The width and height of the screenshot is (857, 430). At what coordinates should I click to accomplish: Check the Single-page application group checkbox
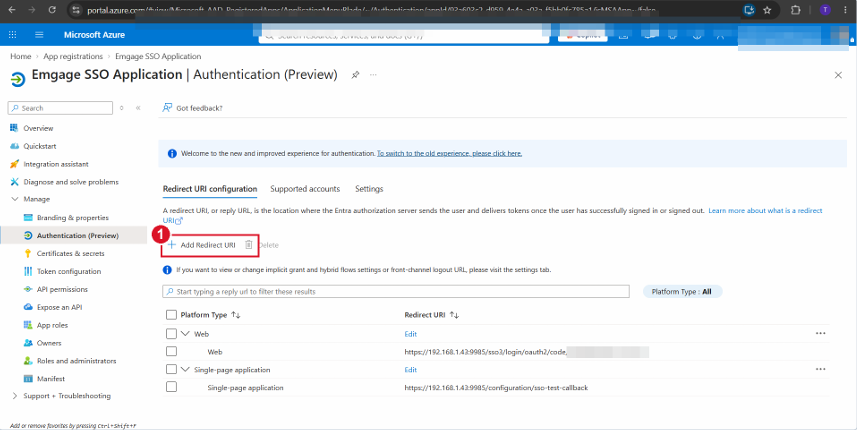(171, 369)
